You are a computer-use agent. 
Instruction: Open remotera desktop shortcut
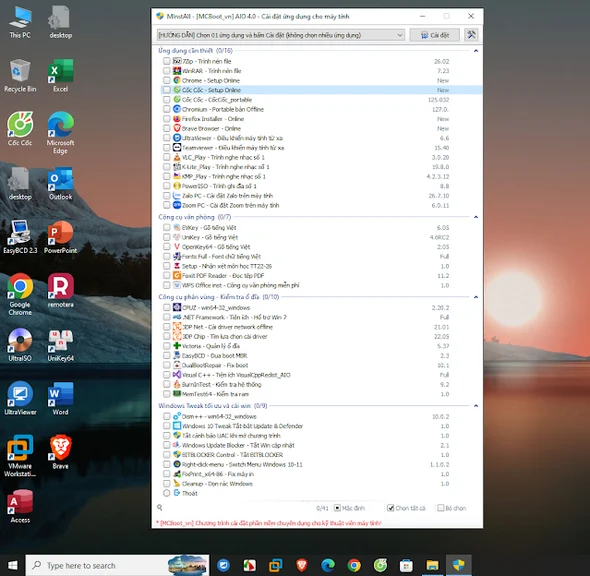(x=60, y=290)
